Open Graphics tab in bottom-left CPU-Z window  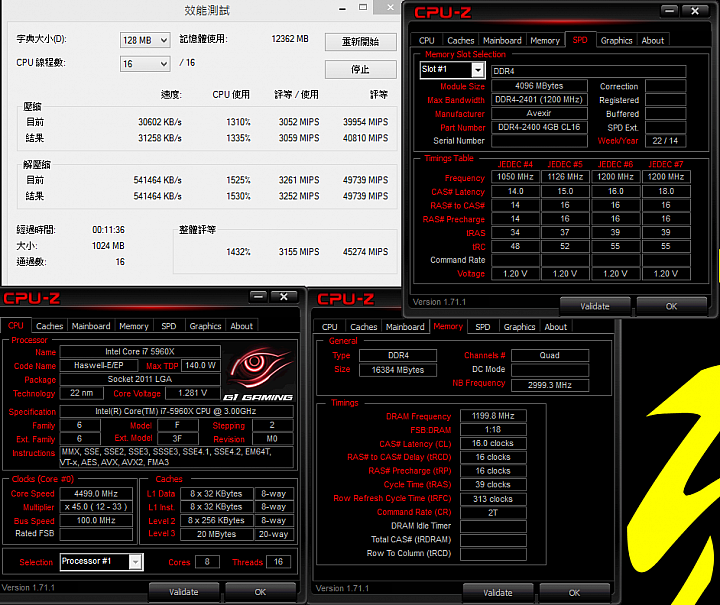click(x=205, y=326)
